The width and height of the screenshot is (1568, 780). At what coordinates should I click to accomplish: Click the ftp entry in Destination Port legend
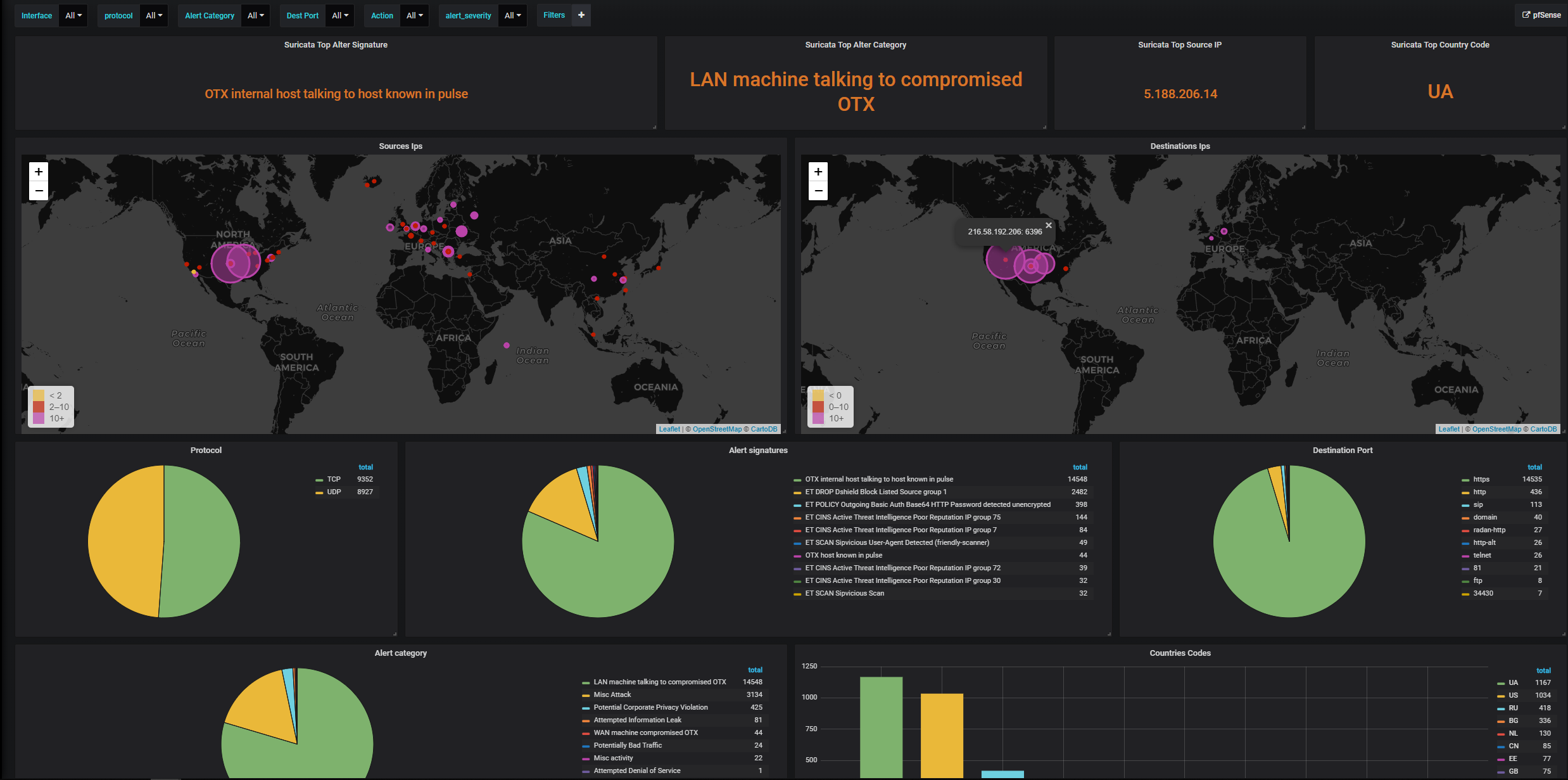tap(1477, 581)
